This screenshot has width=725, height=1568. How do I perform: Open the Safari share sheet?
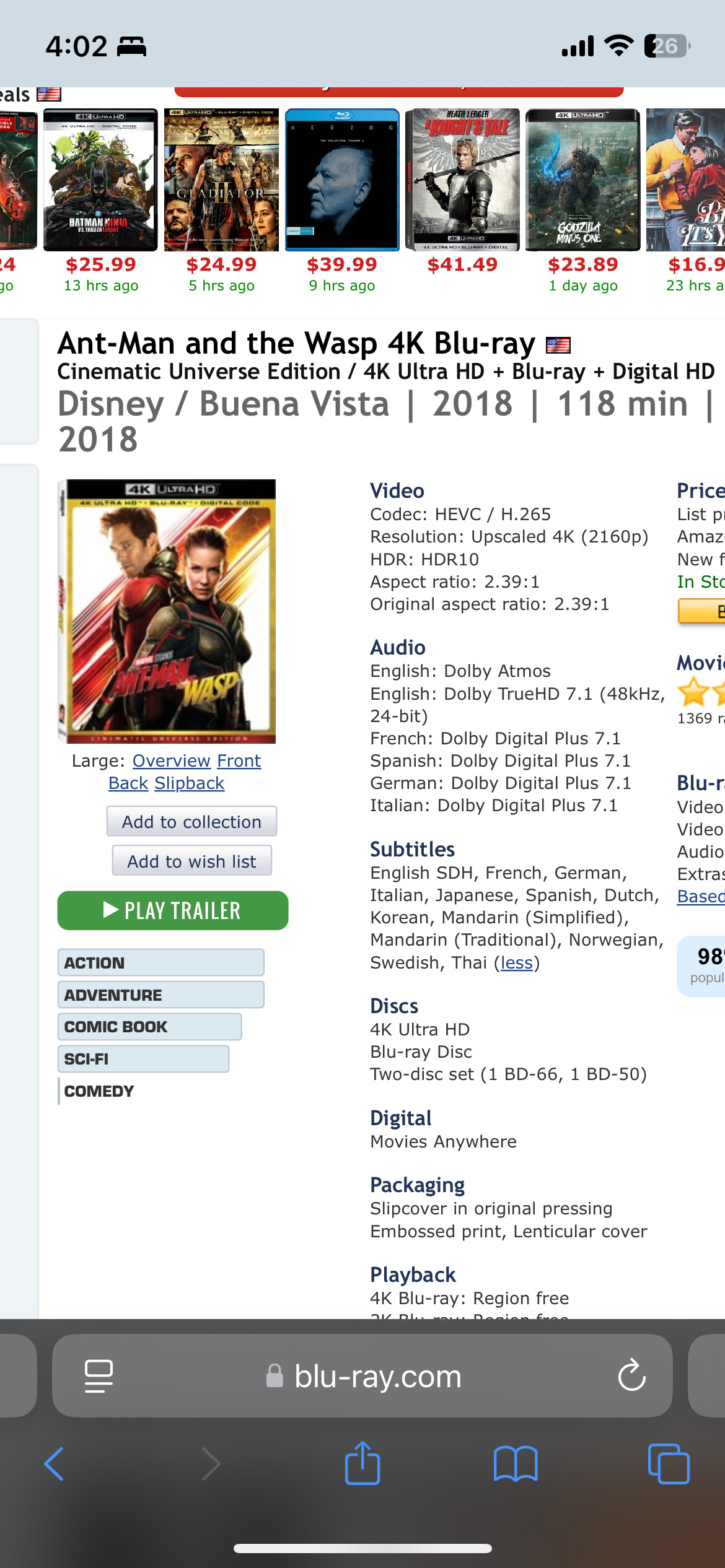362,1464
